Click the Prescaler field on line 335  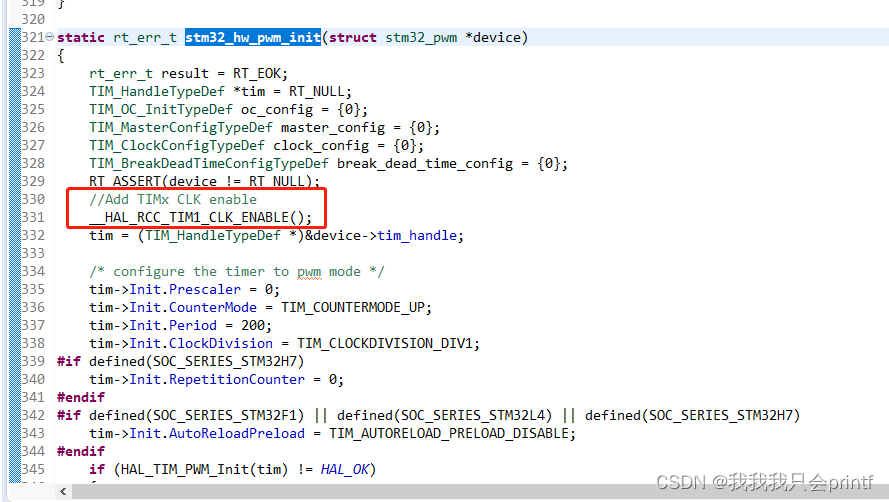click(x=205, y=289)
